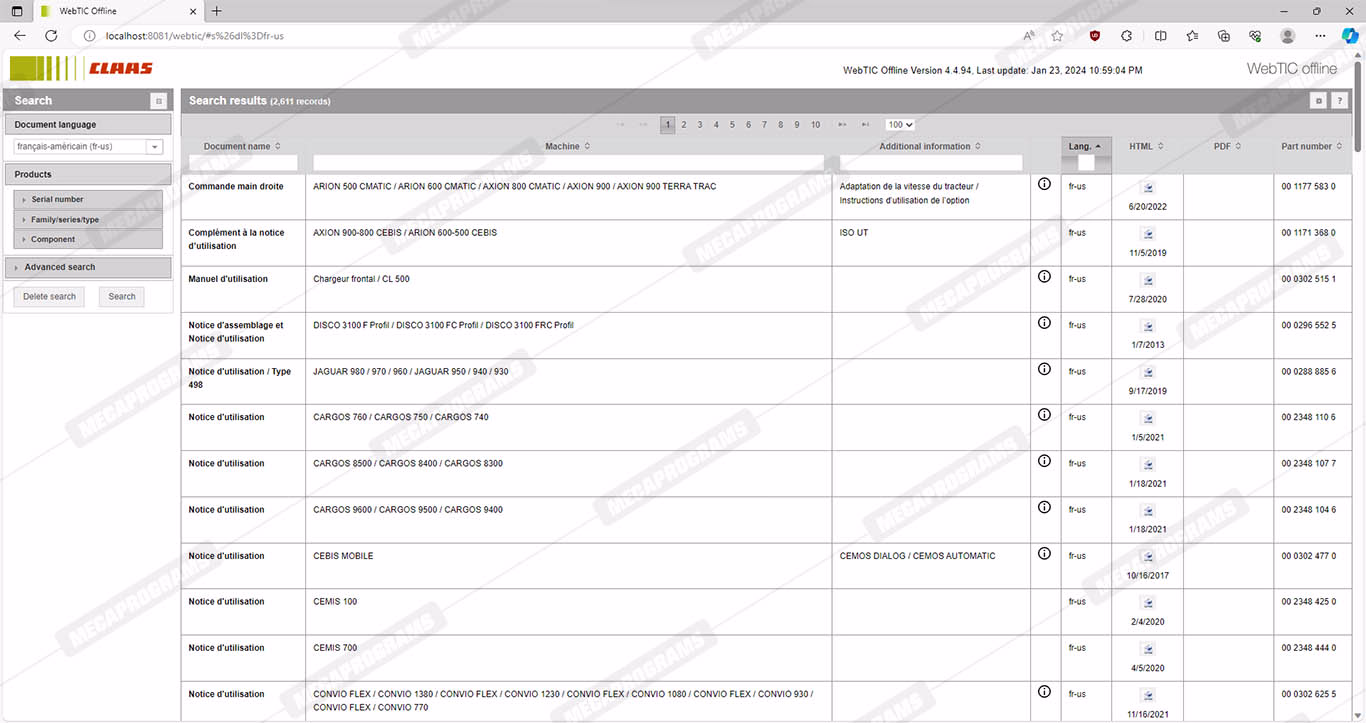This screenshot has height=723, width=1366.
Task: Click the help question mark icon
Action: (1339, 101)
